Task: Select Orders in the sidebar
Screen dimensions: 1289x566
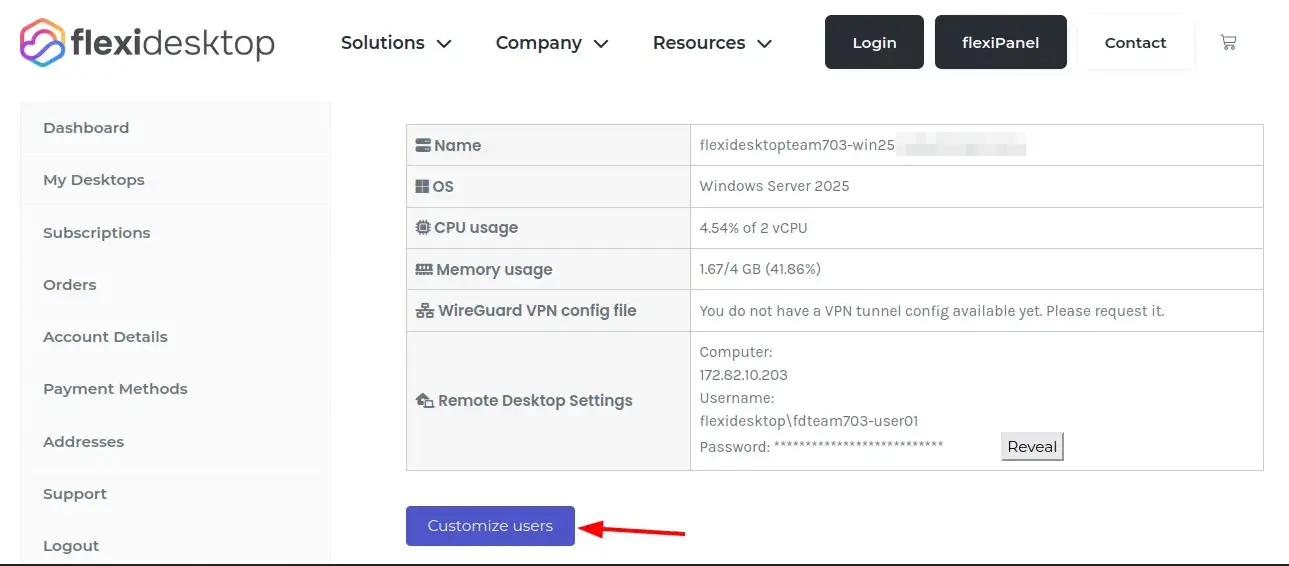Action: pyautogui.click(x=175, y=285)
